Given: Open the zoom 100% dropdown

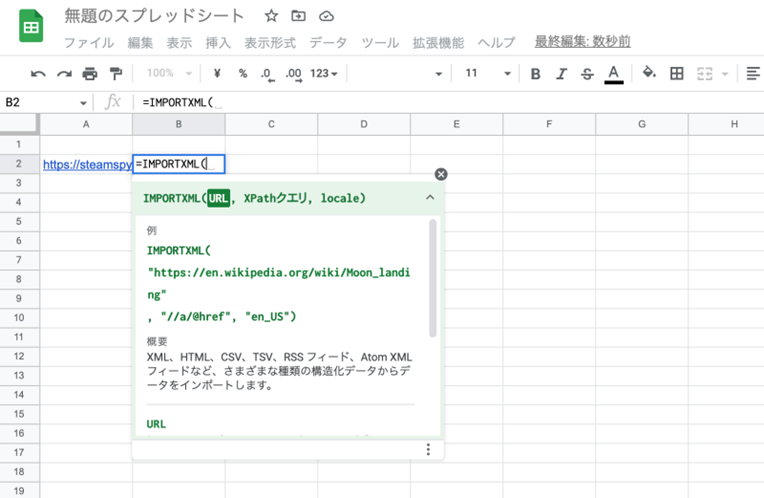Looking at the screenshot, I should tap(169, 73).
